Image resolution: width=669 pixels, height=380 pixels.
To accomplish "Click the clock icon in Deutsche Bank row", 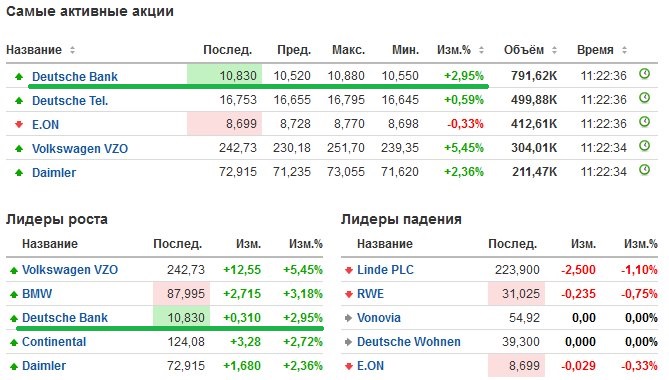I will point(644,74).
